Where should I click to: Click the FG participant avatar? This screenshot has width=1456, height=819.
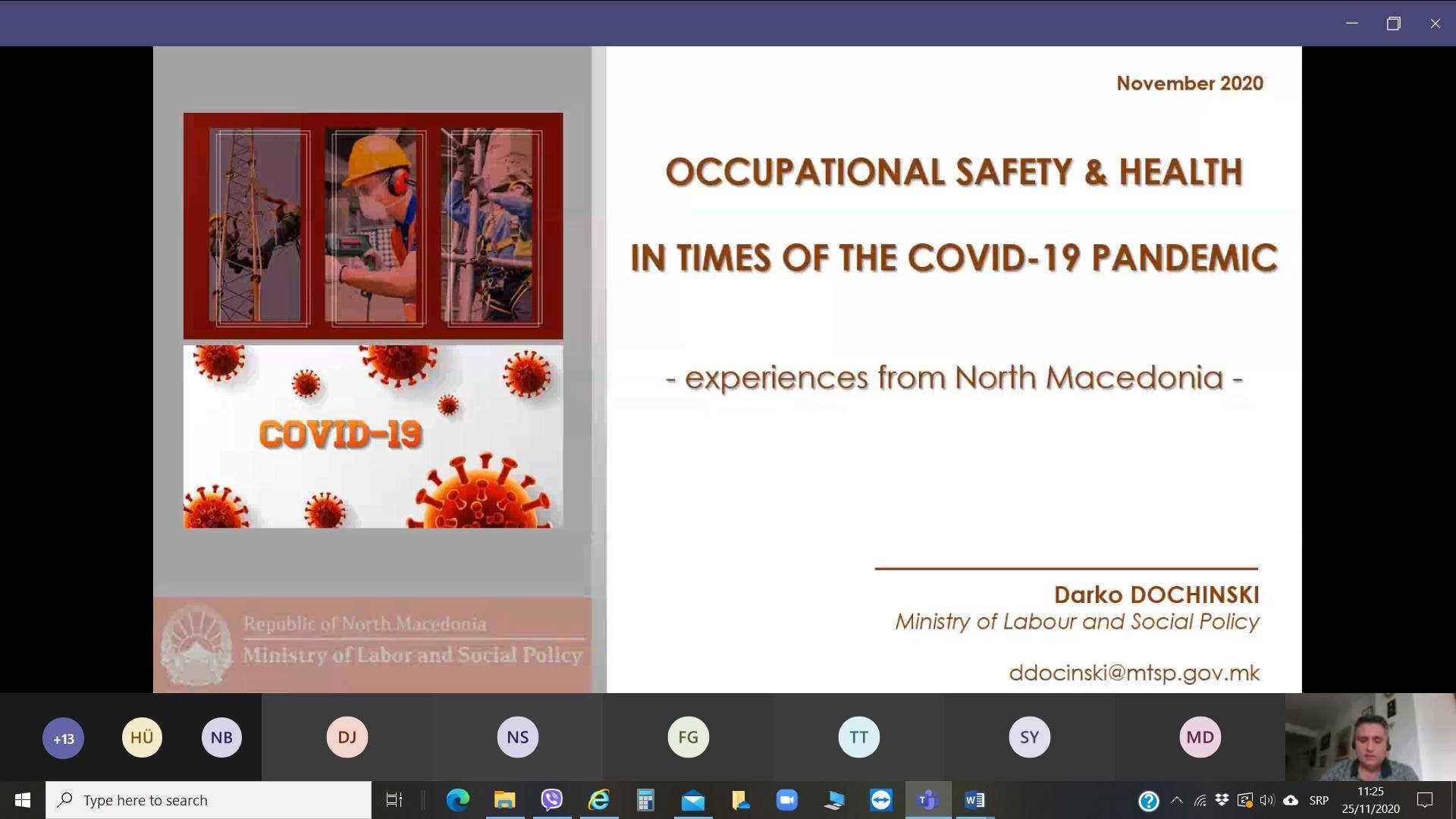coord(688,737)
